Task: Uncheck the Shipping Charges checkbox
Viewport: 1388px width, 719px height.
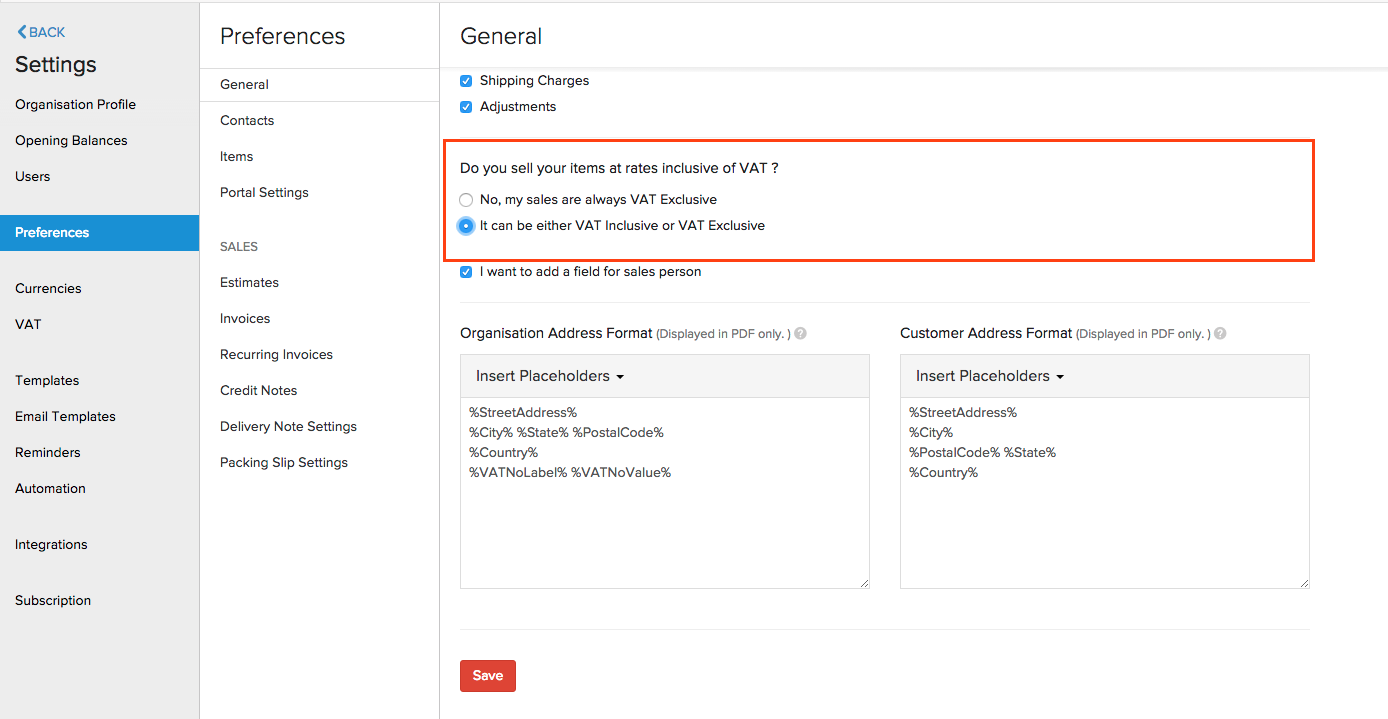Action: pyautogui.click(x=466, y=81)
